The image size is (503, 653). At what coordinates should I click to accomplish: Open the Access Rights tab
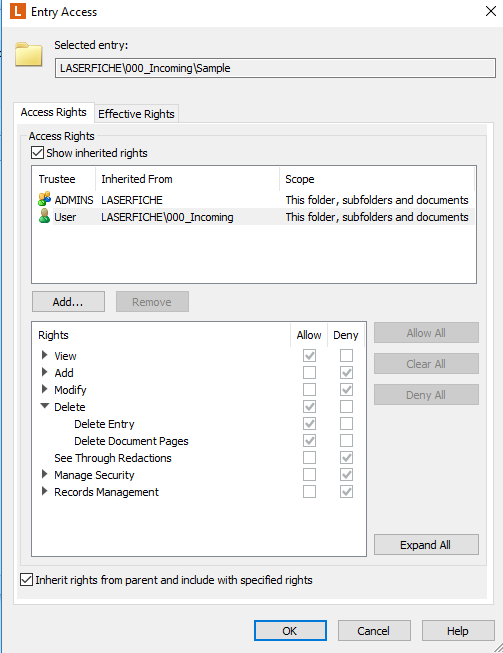(54, 112)
